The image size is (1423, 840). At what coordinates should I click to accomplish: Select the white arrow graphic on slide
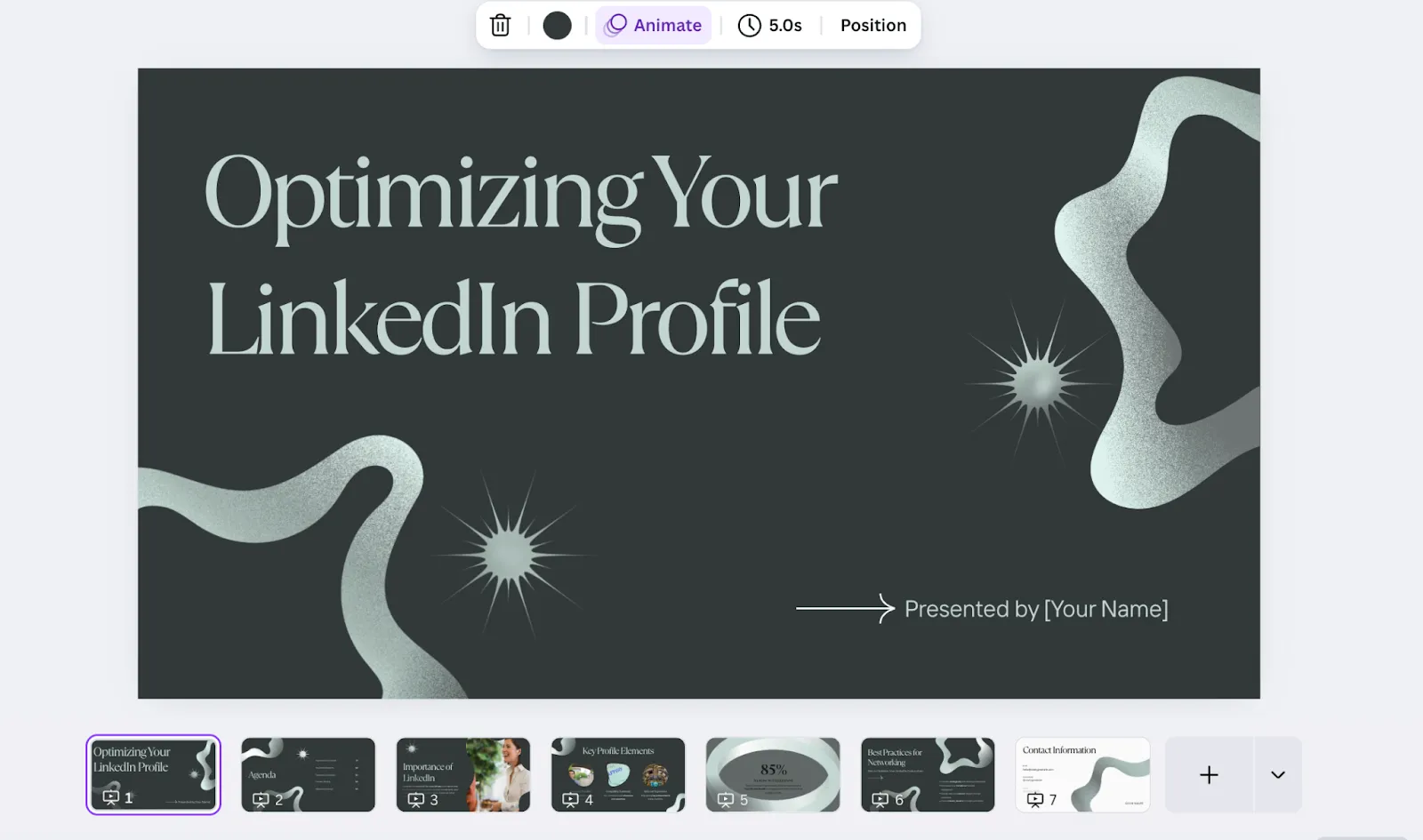[845, 608]
